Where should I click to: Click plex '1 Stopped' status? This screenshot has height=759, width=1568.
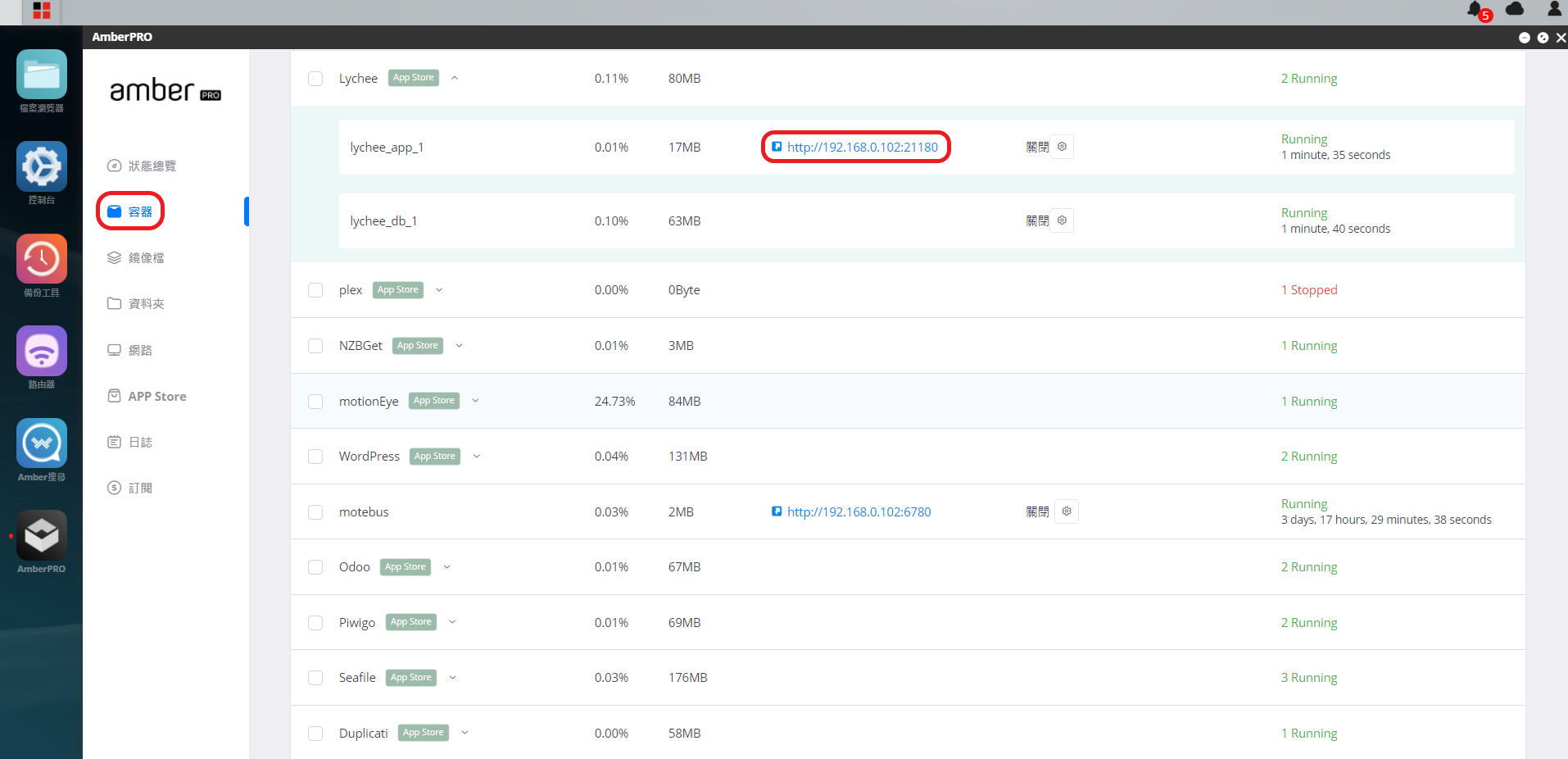tap(1309, 290)
